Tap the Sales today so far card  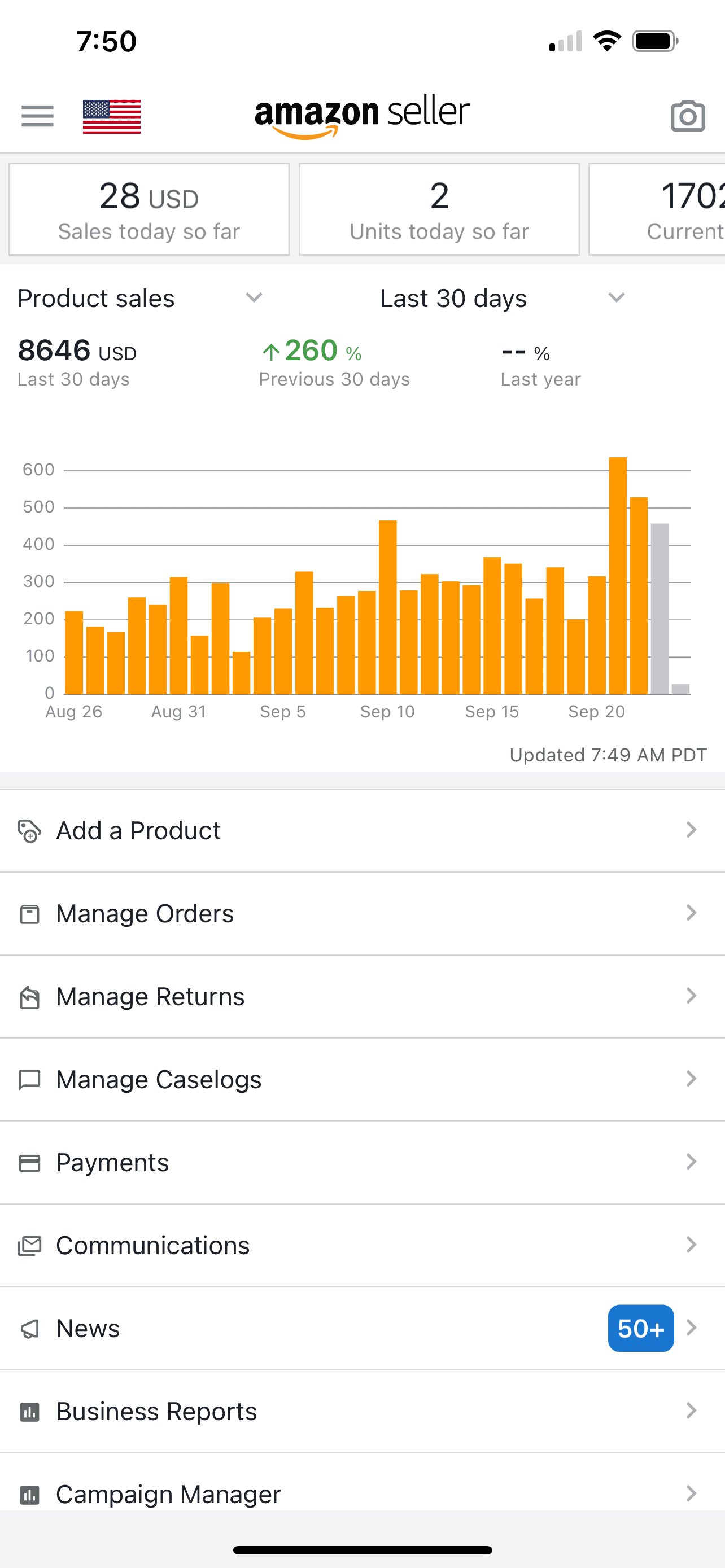149,209
